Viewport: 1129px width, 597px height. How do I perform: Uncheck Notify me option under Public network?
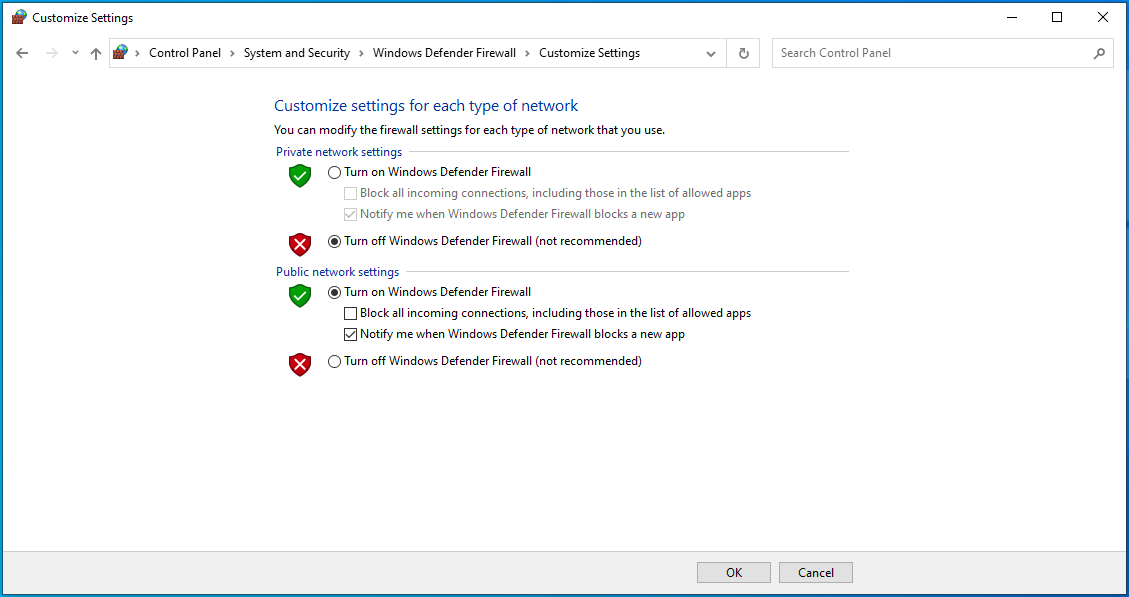pos(350,334)
